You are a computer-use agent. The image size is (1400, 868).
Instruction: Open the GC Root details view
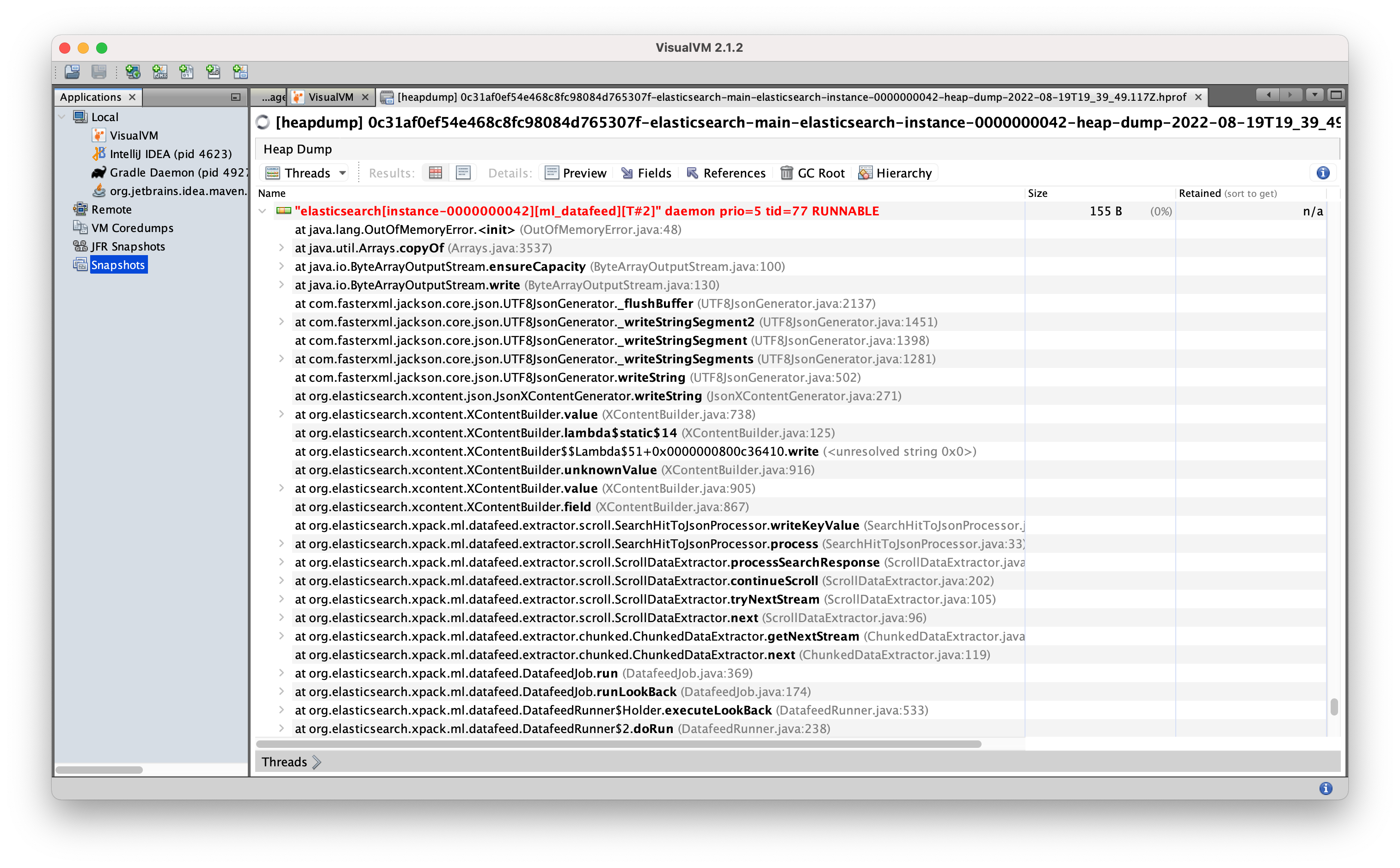(x=812, y=173)
